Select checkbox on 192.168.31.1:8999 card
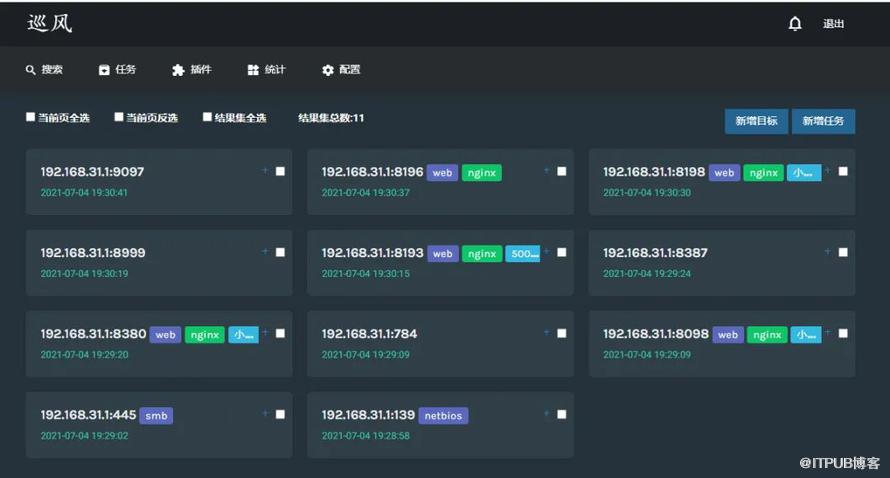 coord(280,253)
